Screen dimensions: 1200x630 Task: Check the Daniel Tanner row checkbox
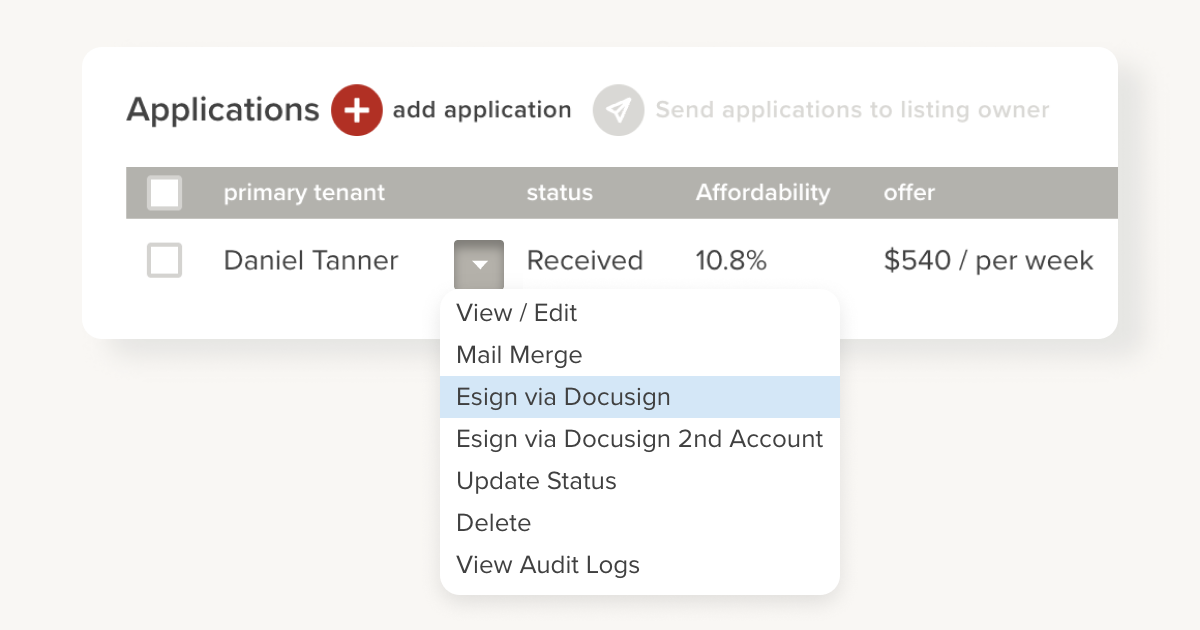point(164,261)
